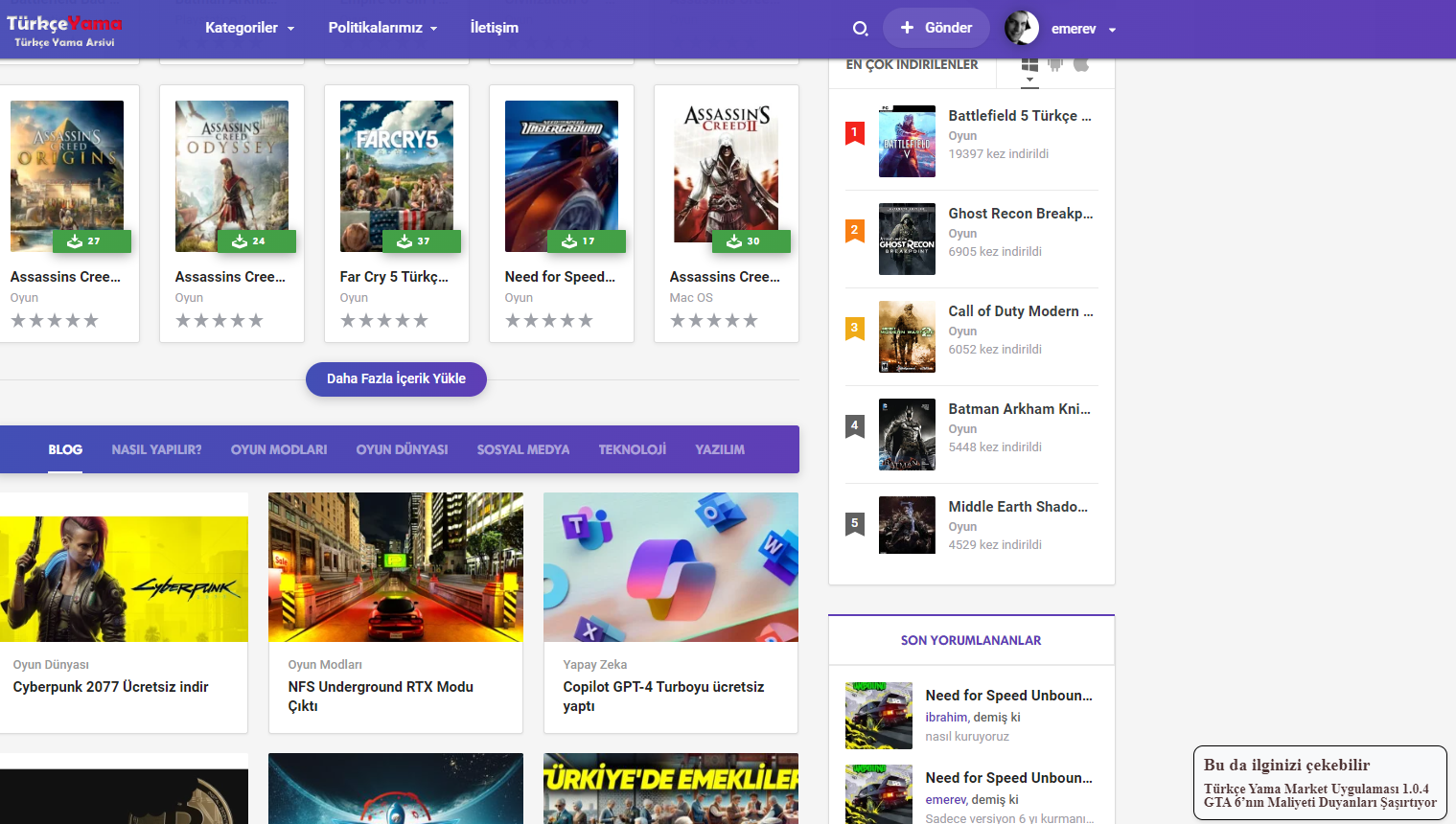1456x824 pixels.
Task: Click download count badge on Assassins Creed Odyssey
Action: tap(257, 241)
